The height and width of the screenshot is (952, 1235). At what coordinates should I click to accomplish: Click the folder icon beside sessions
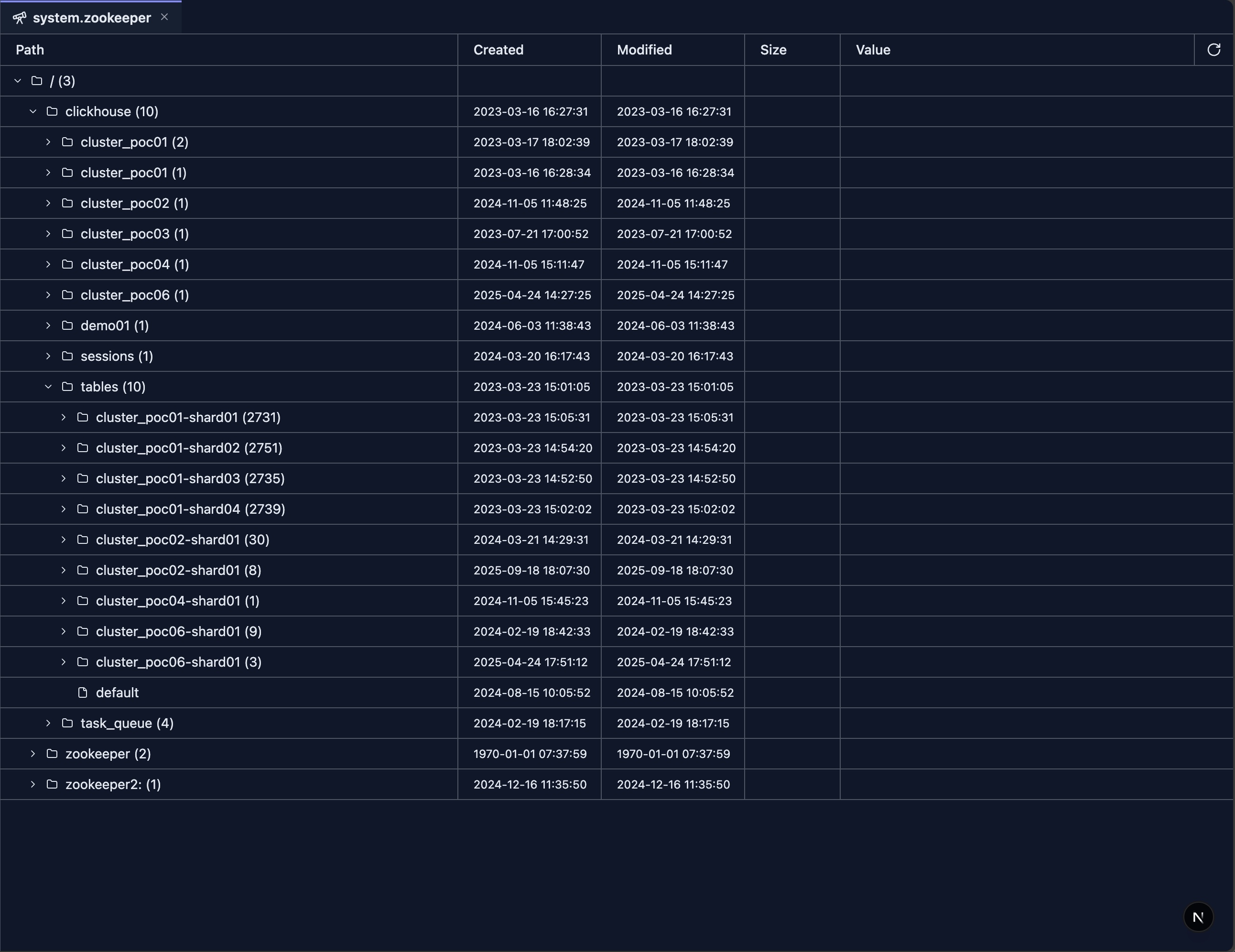coord(67,356)
